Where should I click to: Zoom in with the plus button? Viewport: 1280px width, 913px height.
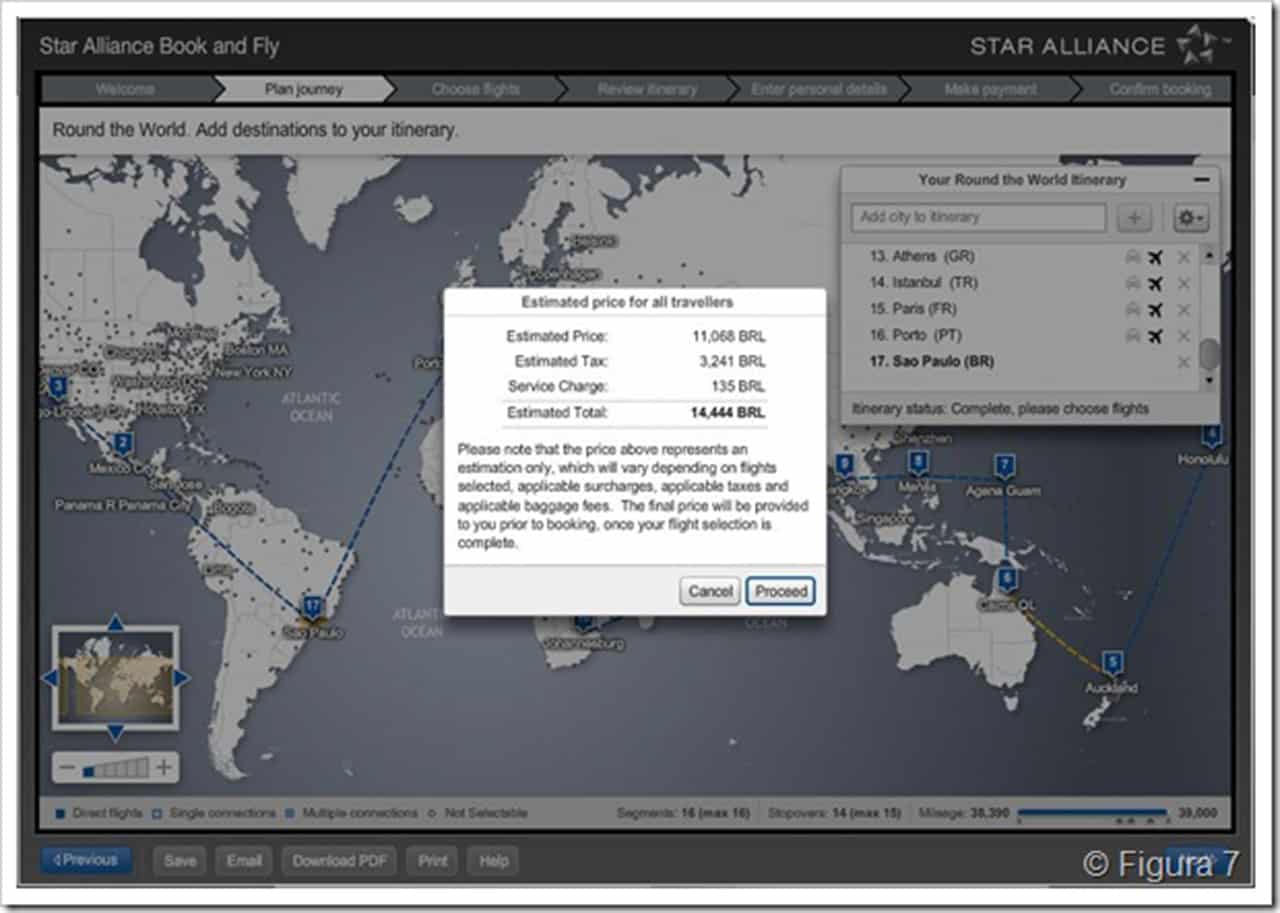[x=163, y=769]
